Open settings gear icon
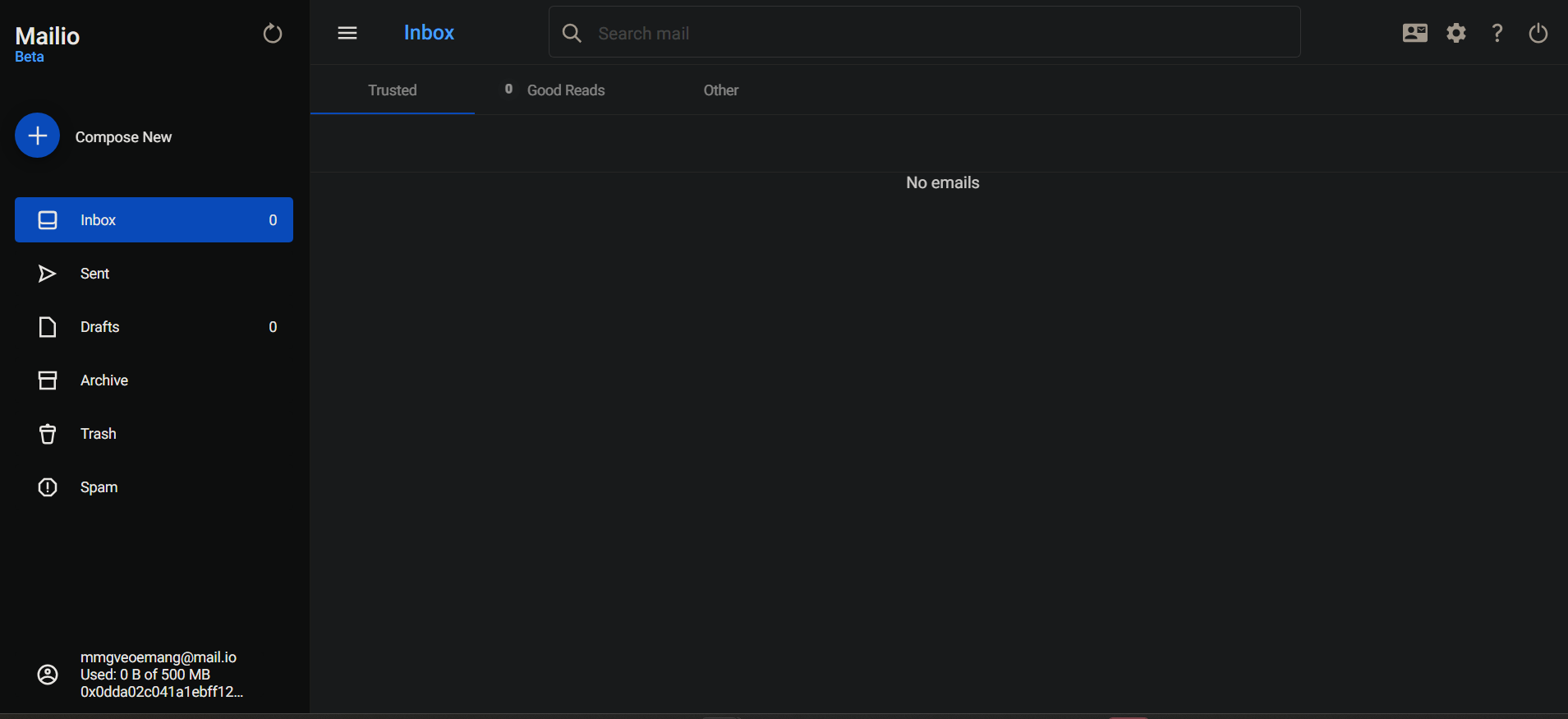Screen dimensions: 1568x719 tap(1456, 33)
